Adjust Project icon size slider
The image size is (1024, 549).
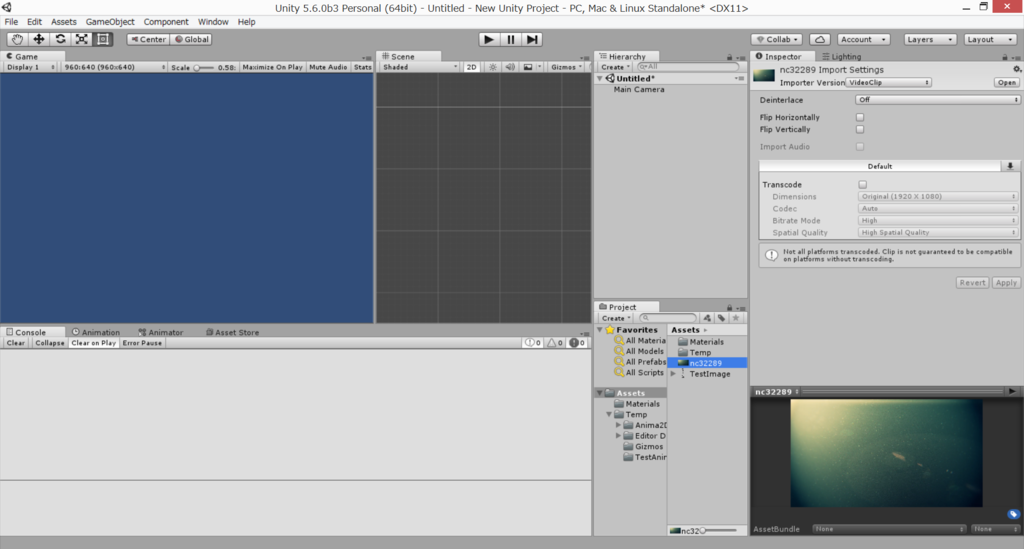(719, 531)
